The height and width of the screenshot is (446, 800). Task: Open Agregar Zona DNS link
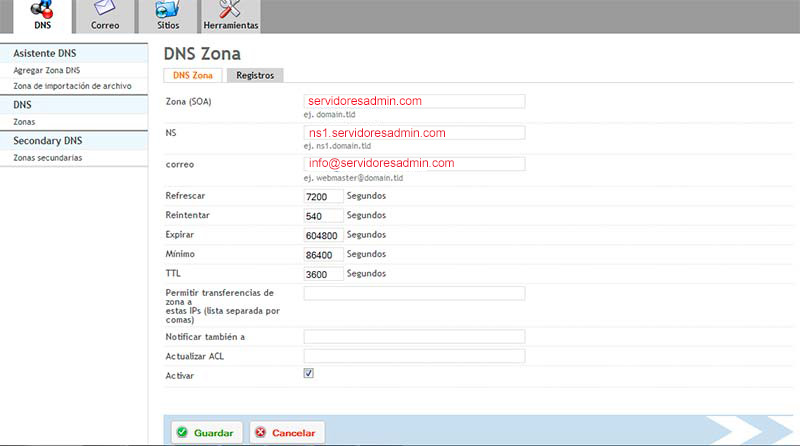coord(46,70)
